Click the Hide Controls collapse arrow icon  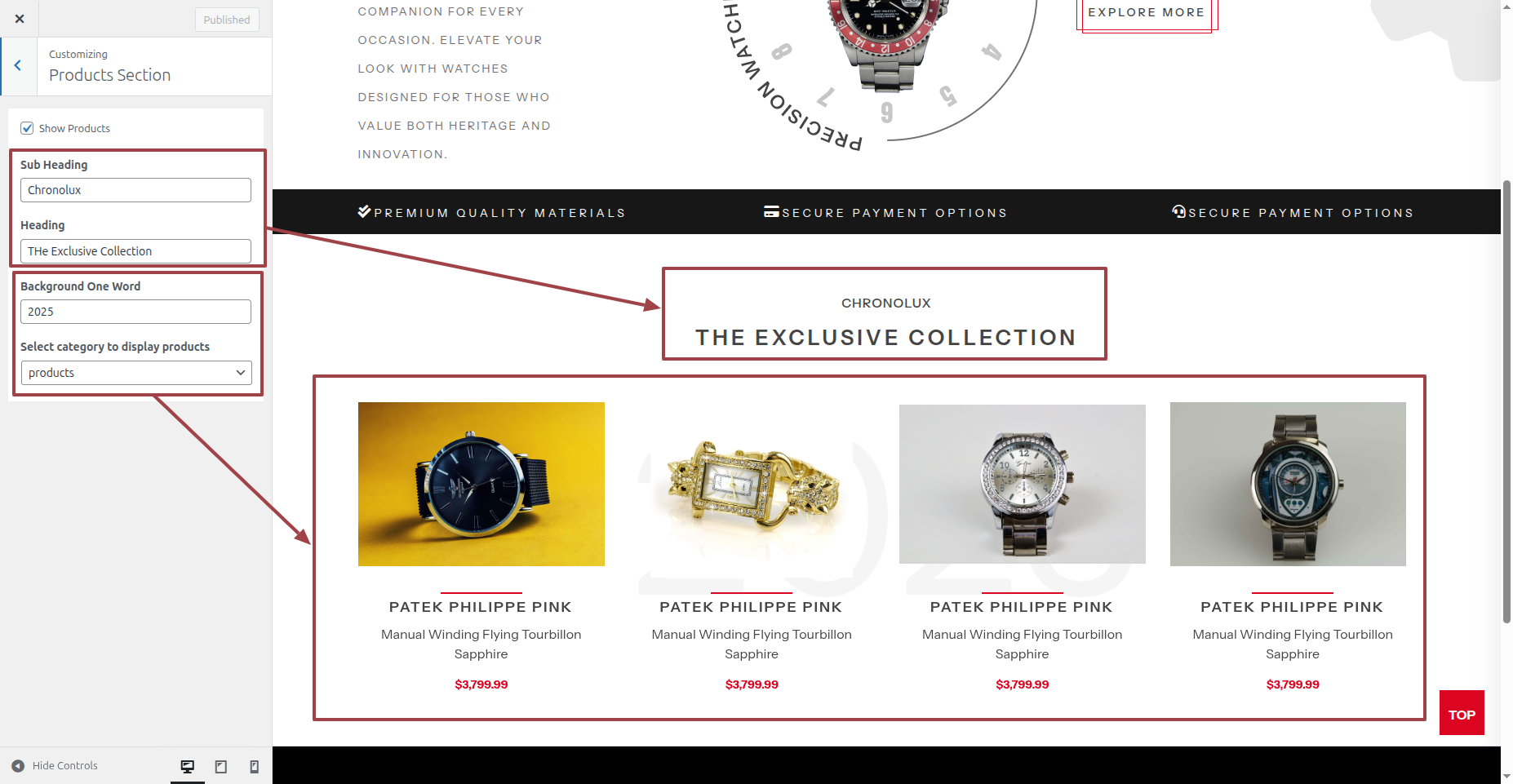18,765
